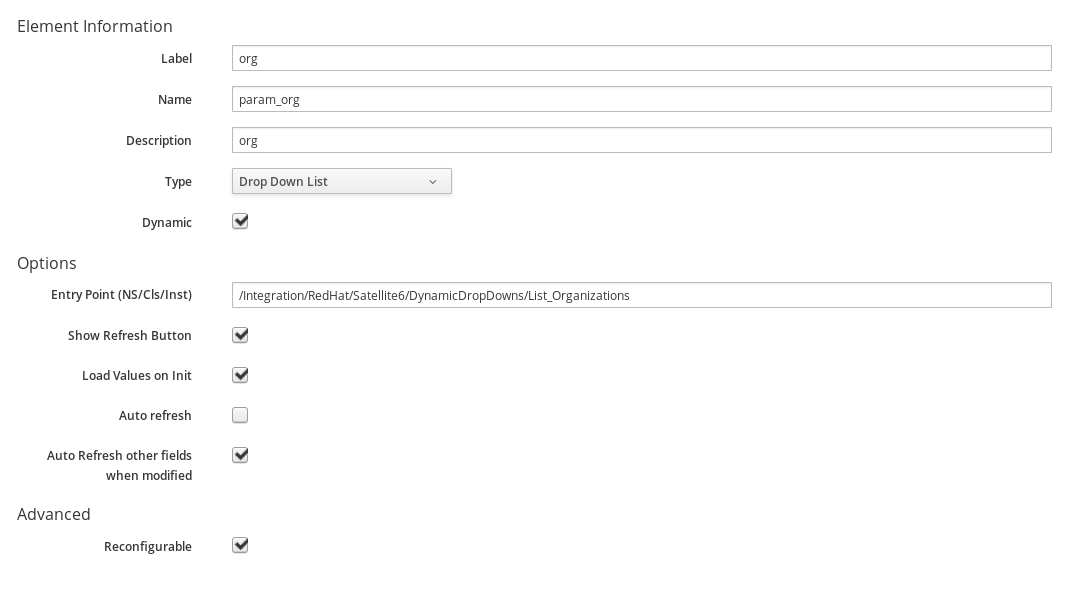This screenshot has width=1084, height=595.
Task: Click into the Label text field
Action: (x=642, y=58)
